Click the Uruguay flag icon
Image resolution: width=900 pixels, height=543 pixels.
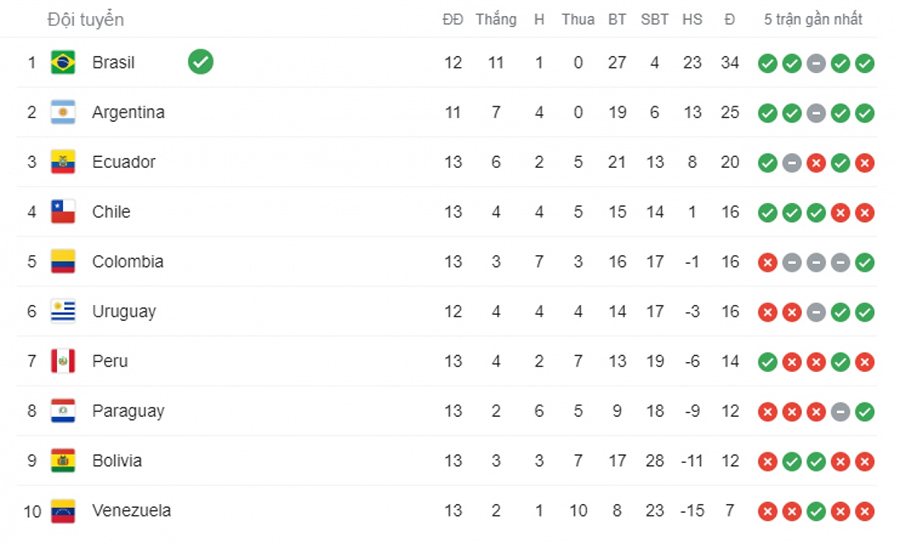pos(63,312)
